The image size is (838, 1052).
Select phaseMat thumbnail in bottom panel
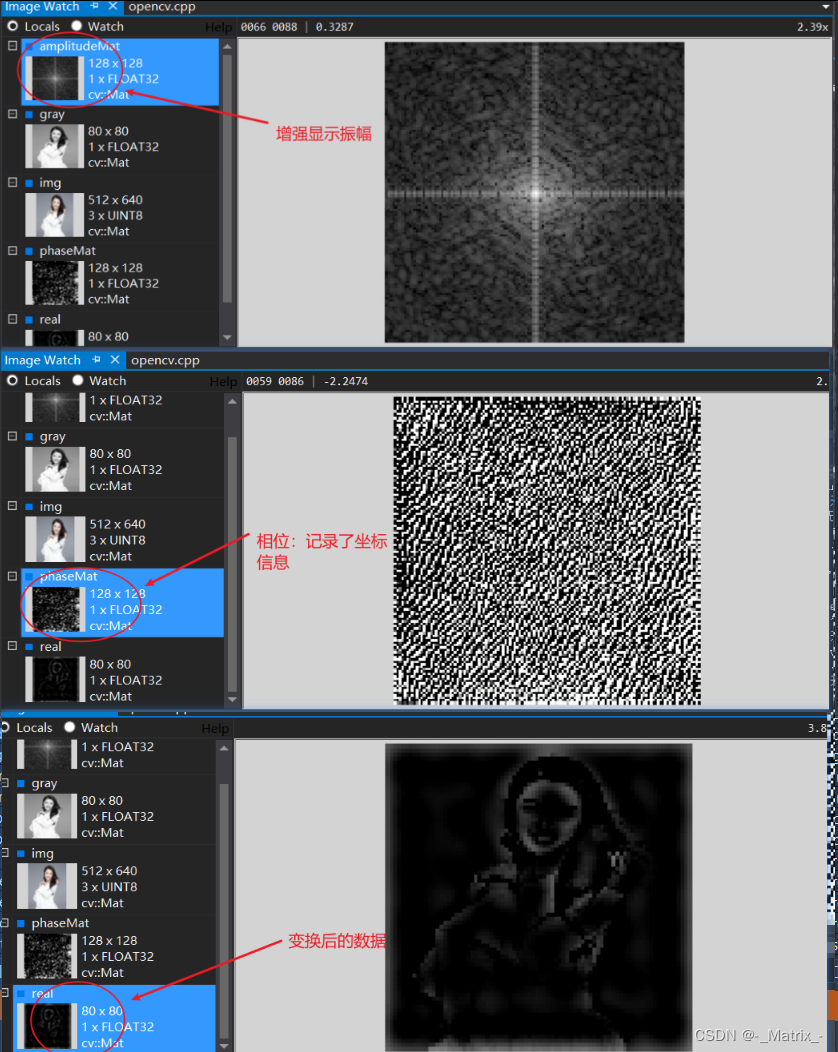(47, 956)
